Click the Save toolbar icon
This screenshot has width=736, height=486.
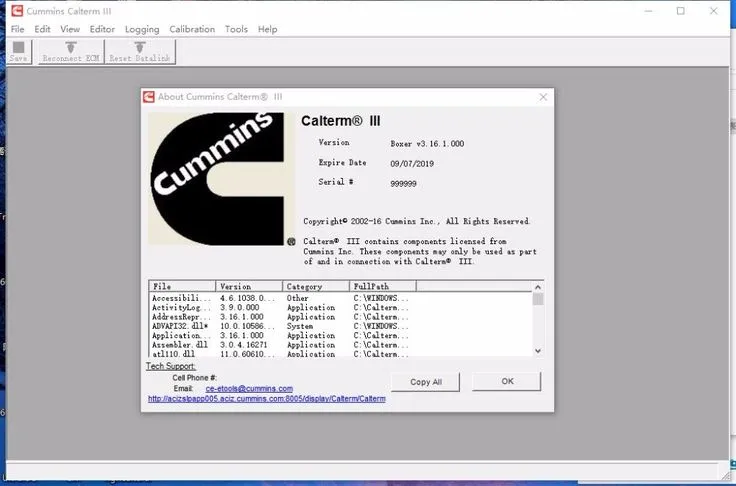19,51
